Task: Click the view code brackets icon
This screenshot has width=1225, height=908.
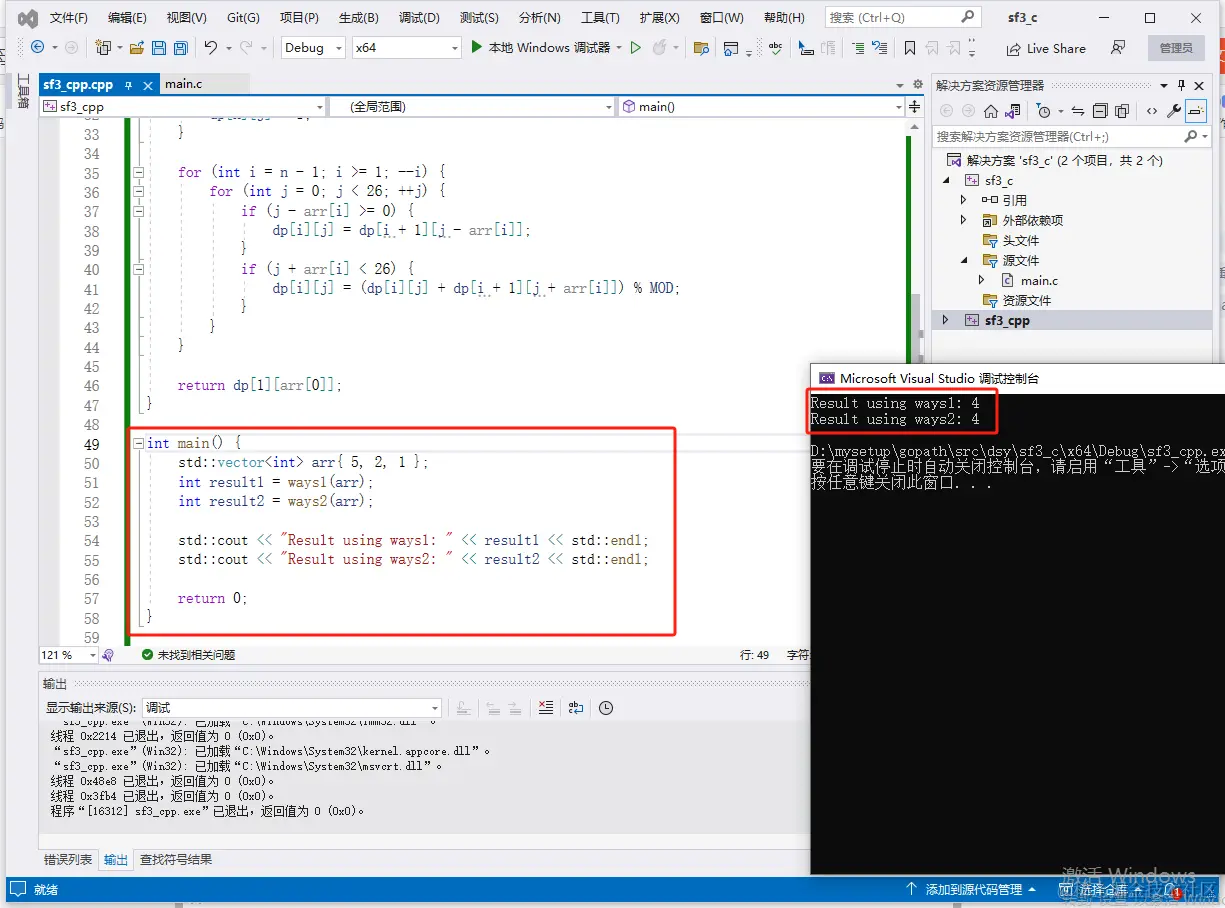Action: 1152,111
